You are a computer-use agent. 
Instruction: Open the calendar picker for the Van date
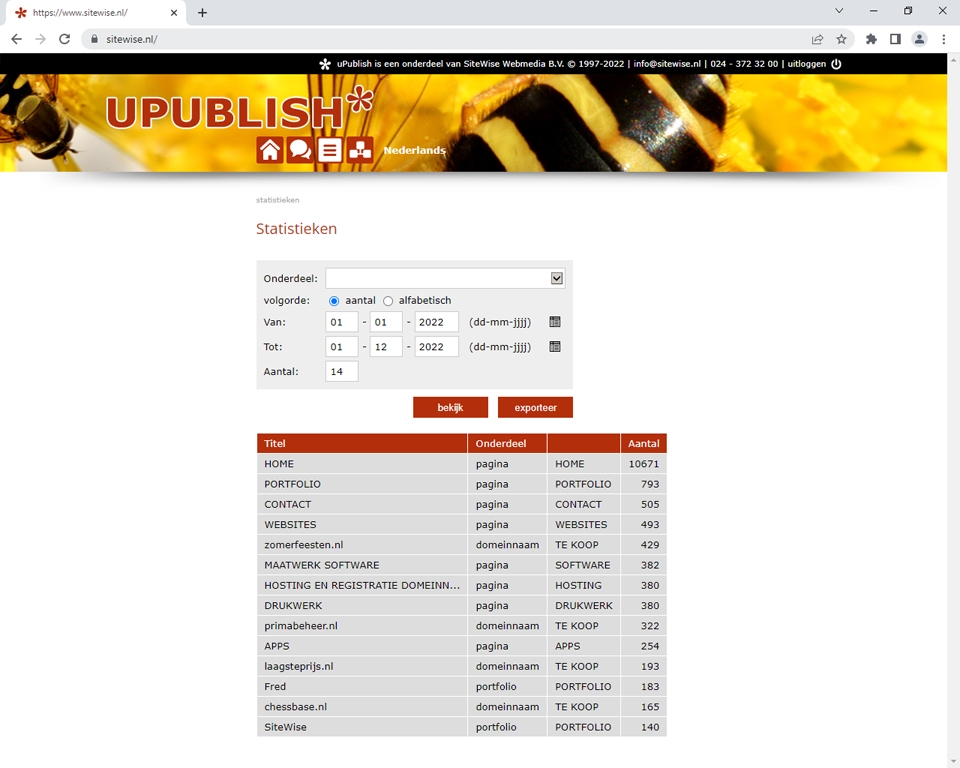click(x=555, y=322)
